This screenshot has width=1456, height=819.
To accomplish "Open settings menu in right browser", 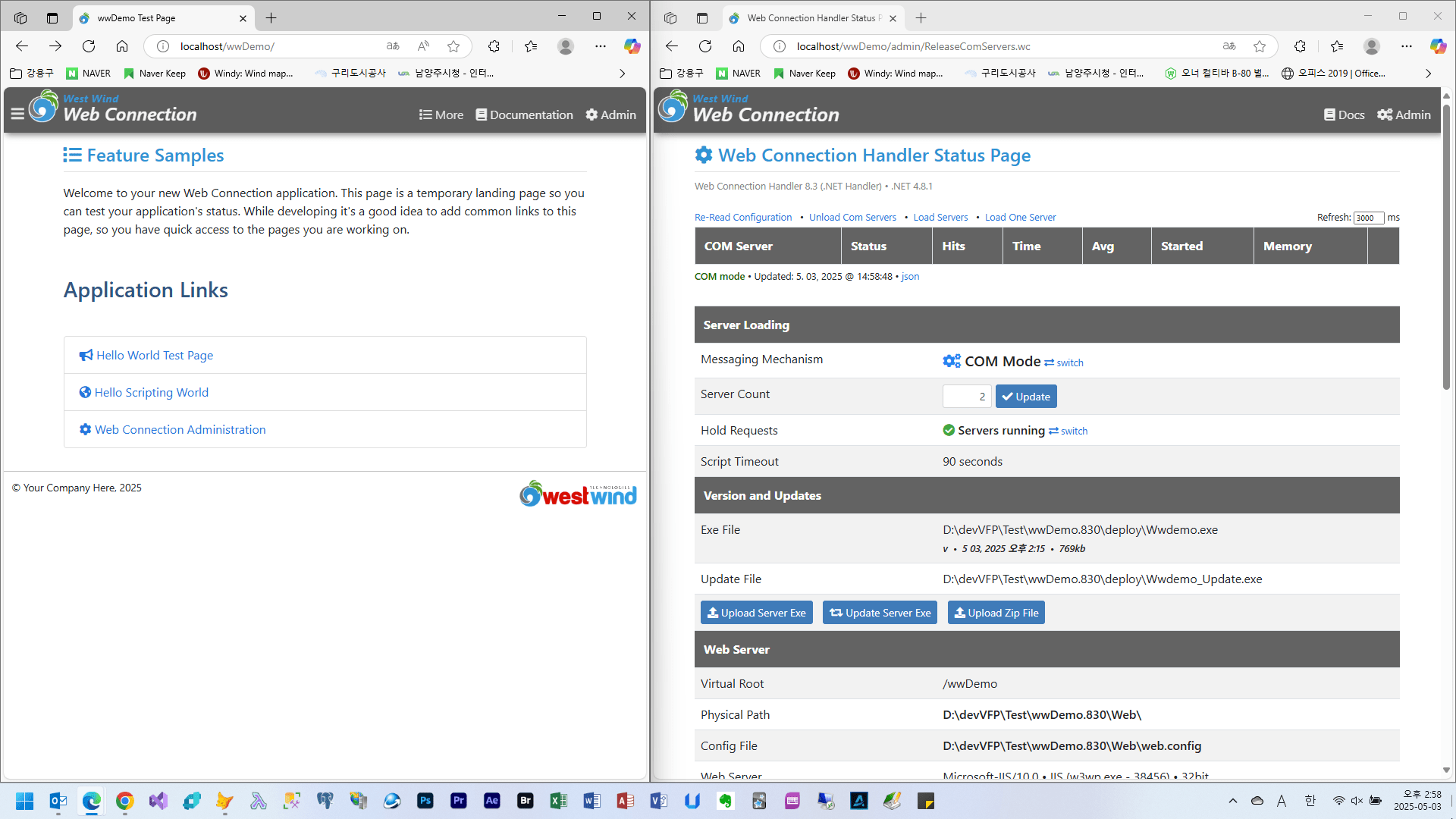I will click(x=1407, y=46).
